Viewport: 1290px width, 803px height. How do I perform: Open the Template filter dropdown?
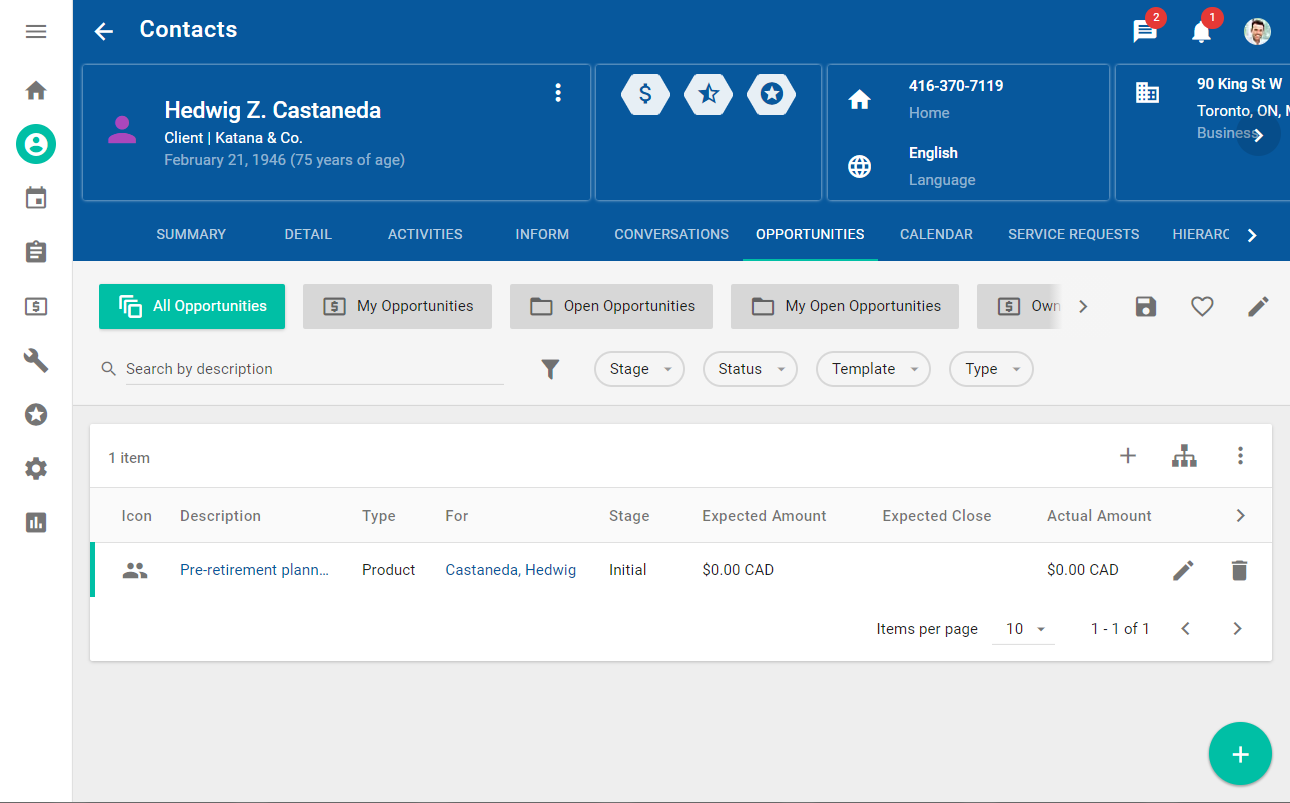[x=873, y=369]
